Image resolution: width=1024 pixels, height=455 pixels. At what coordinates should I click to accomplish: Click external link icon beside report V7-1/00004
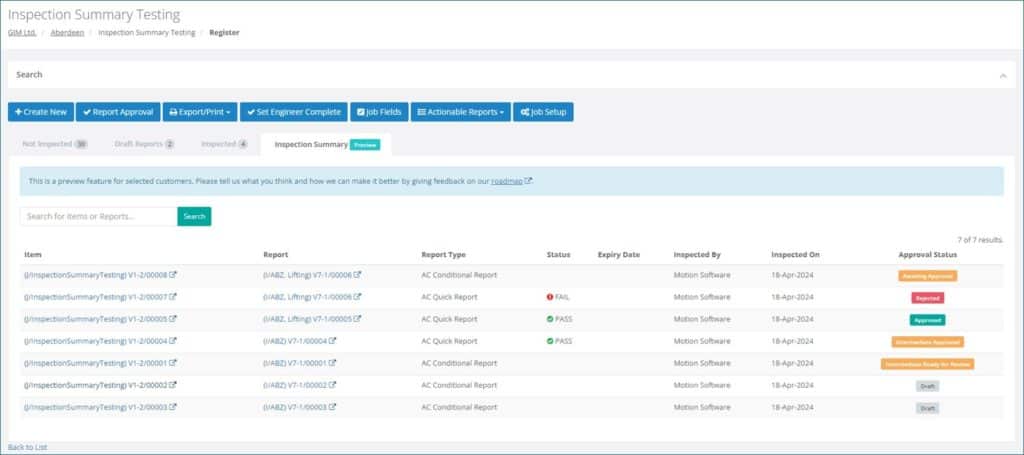[x=332, y=341]
